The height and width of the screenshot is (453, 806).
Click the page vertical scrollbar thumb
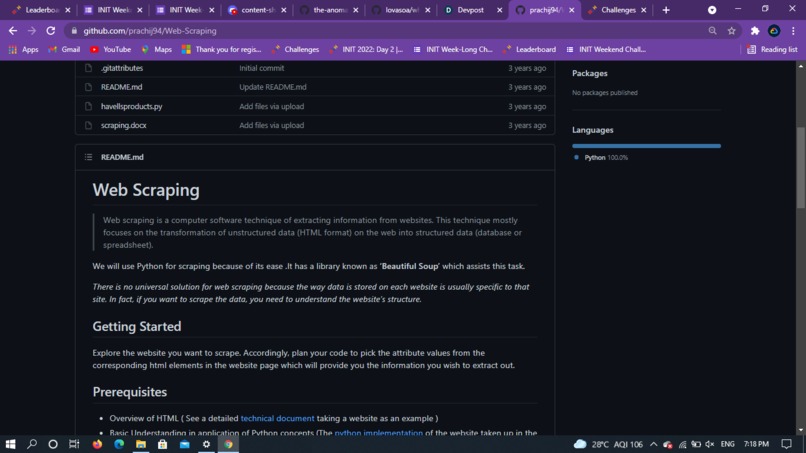point(801,167)
